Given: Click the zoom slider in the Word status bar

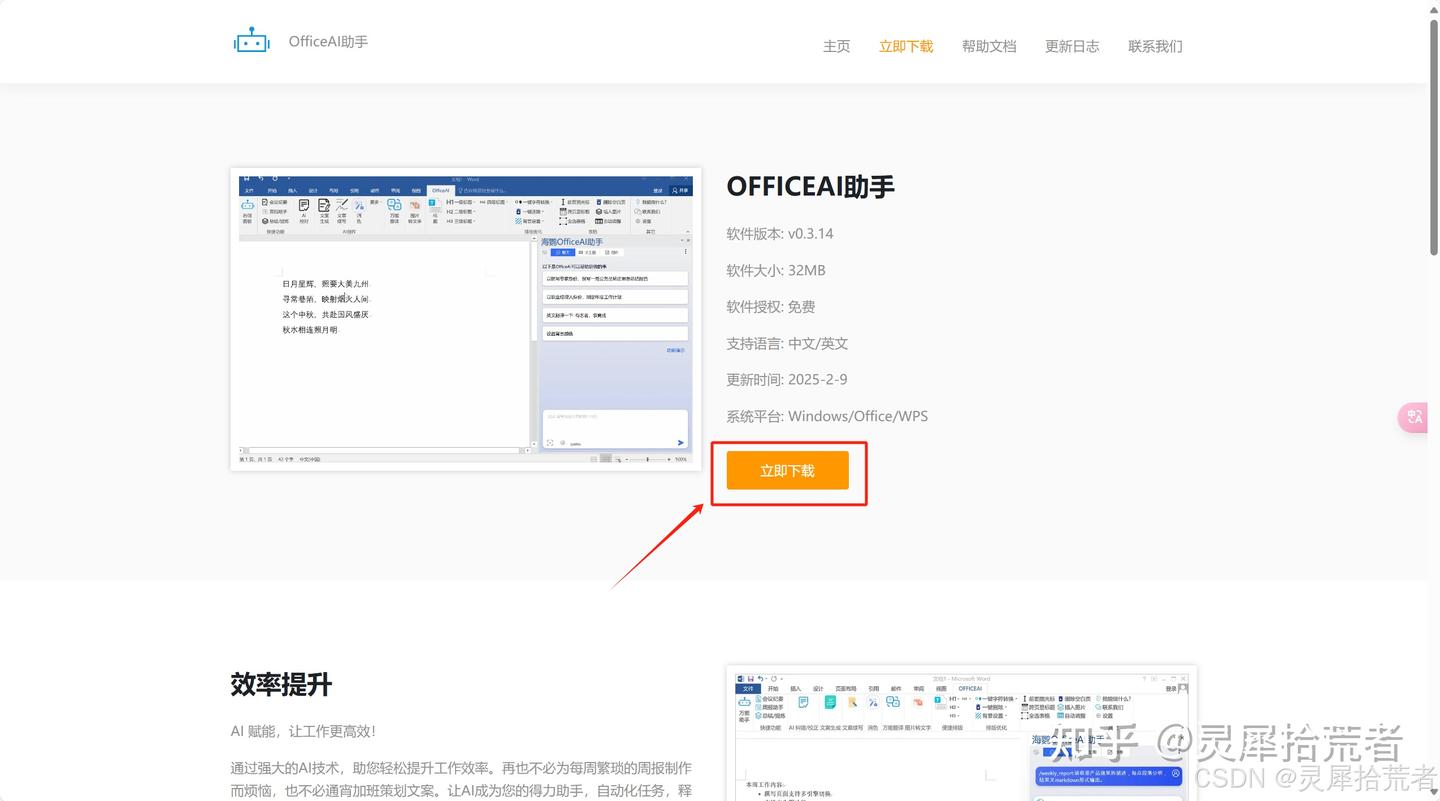Looking at the screenshot, I should point(648,458).
